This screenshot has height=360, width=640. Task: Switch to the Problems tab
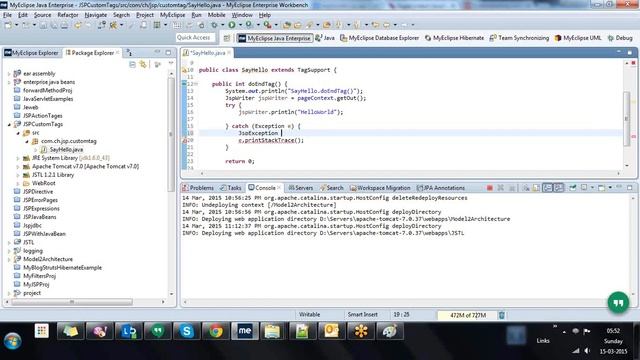(198, 188)
